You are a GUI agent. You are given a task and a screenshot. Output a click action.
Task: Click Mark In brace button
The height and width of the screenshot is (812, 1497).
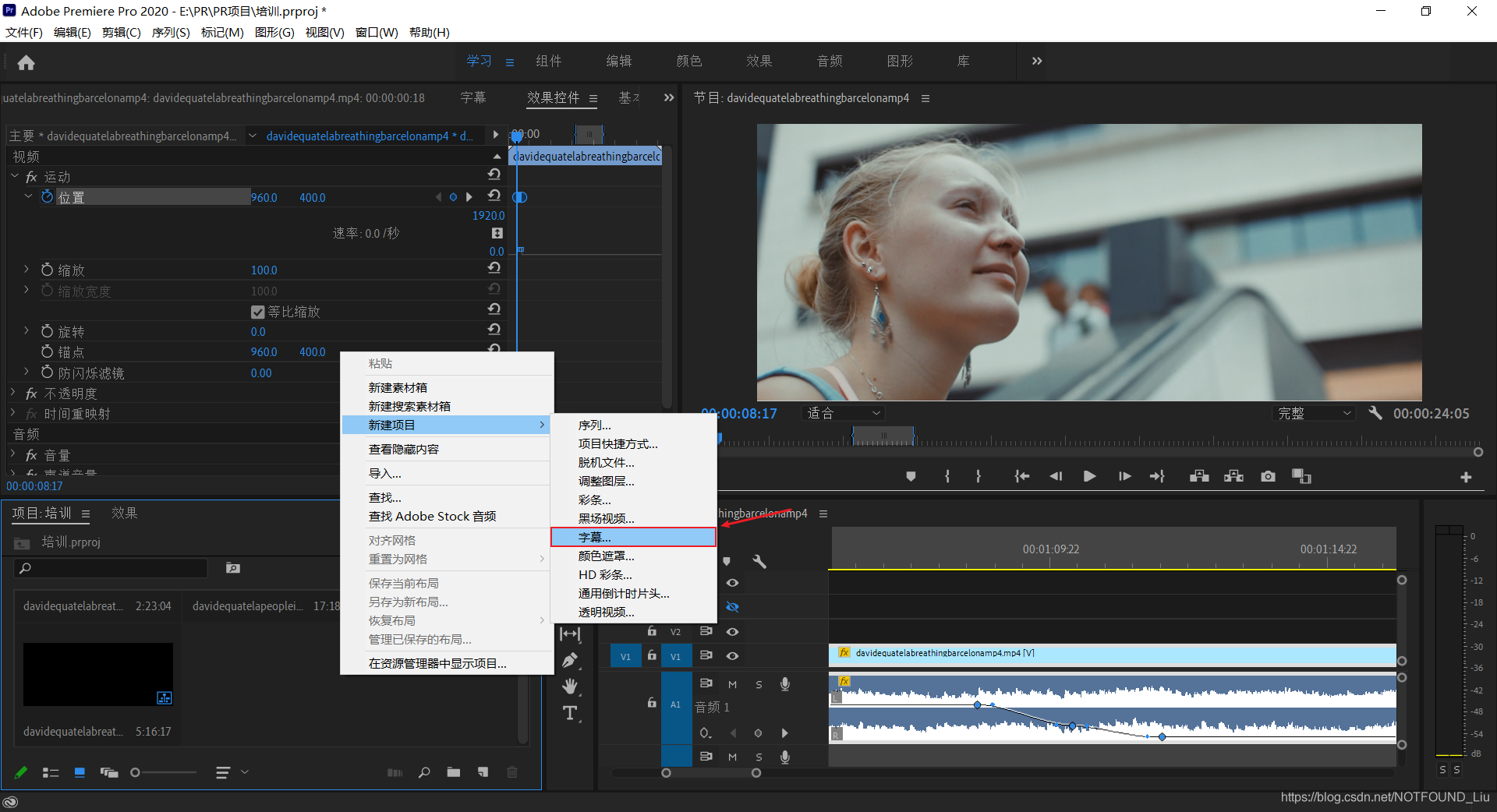click(947, 476)
